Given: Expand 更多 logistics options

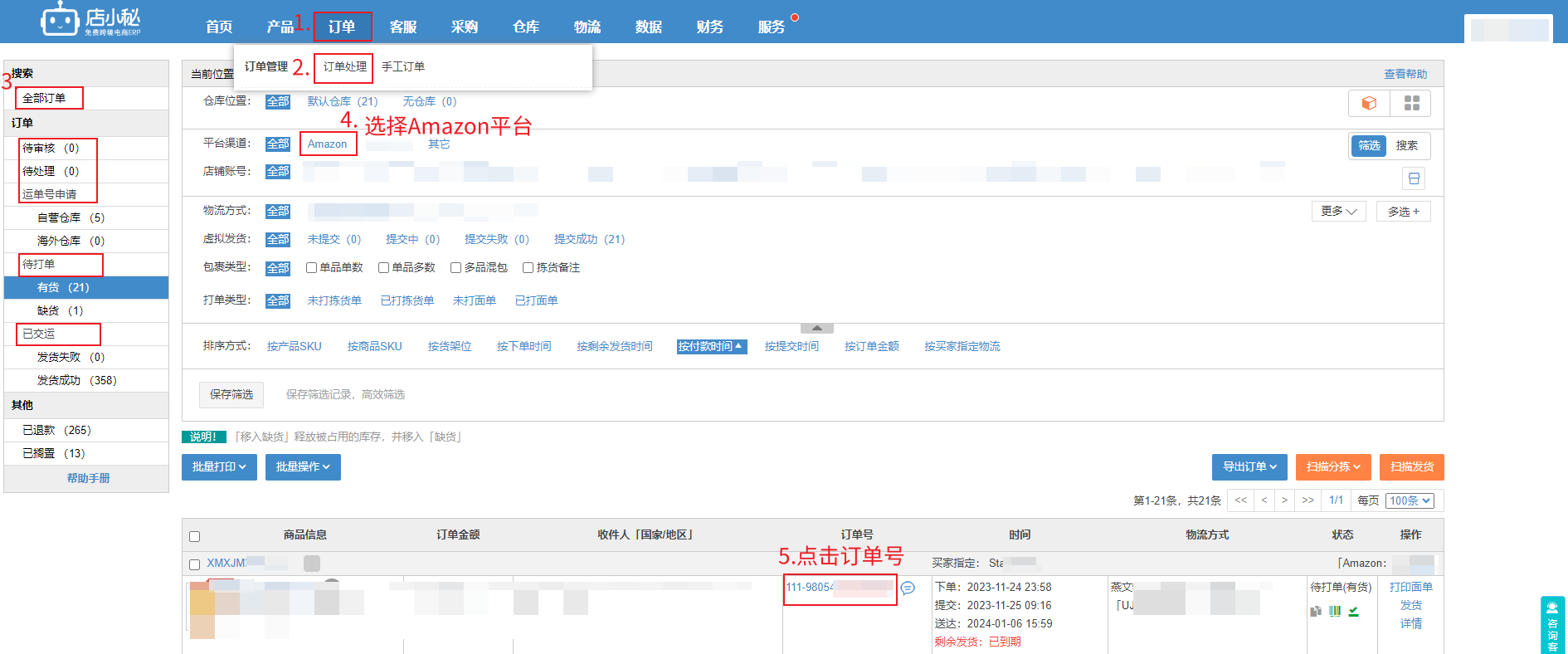Looking at the screenshot, I should (x=1339, y=212).
